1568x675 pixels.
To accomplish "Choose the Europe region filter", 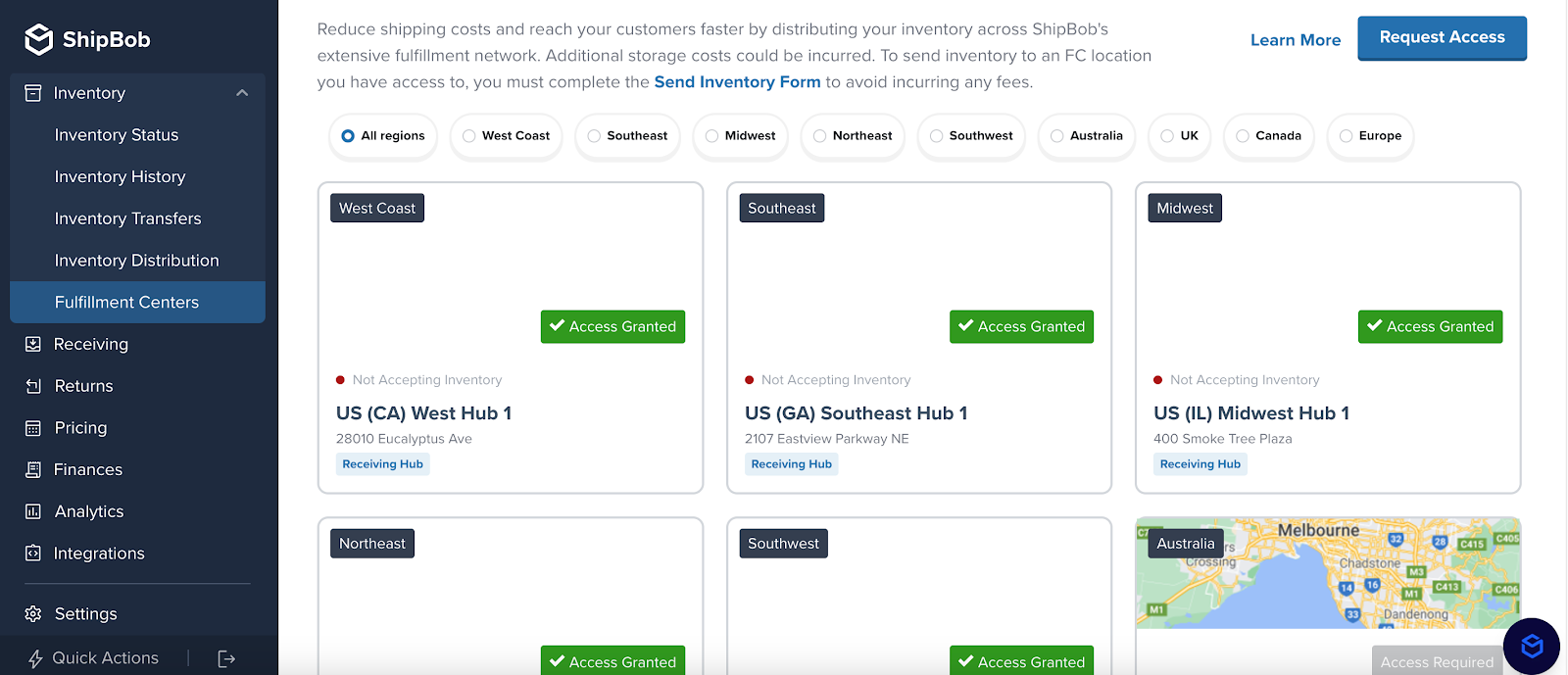I will tap(1370, 136).
